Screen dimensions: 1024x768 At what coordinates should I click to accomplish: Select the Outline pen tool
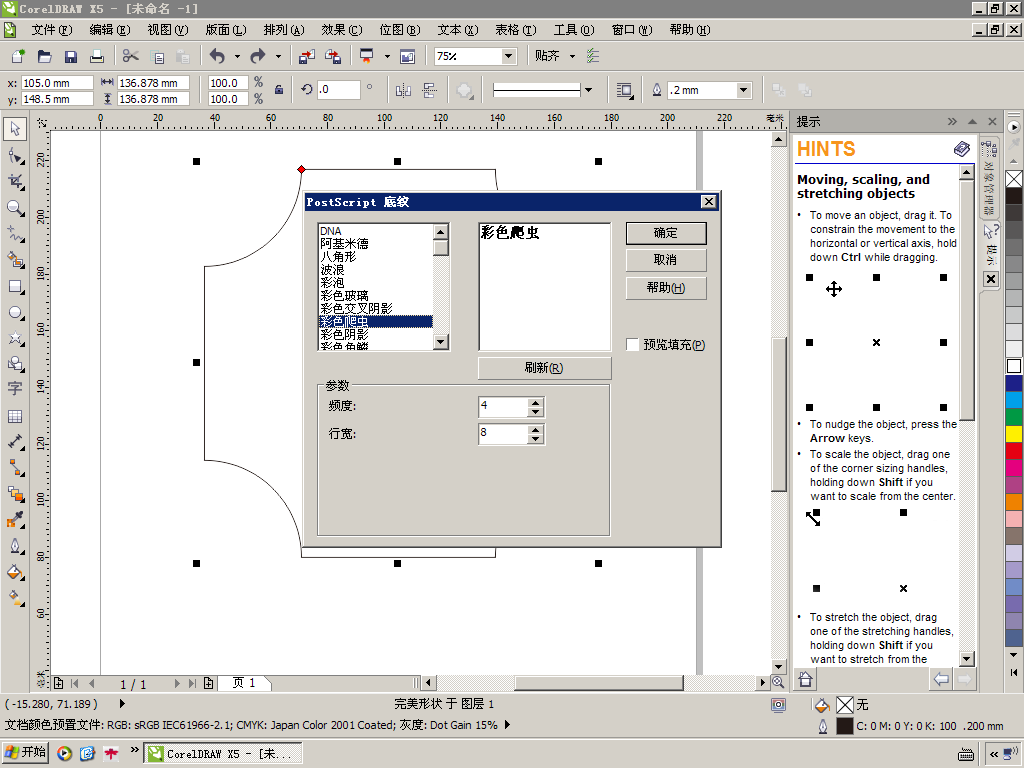coord(15,546)
